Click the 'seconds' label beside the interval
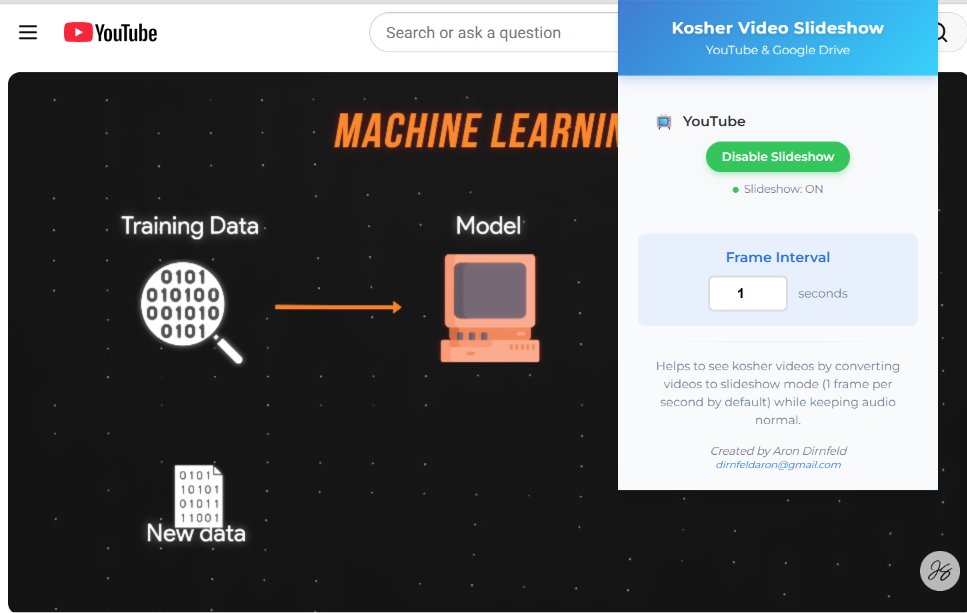Viewport: 967px width, 613px height. click(822, 294)
